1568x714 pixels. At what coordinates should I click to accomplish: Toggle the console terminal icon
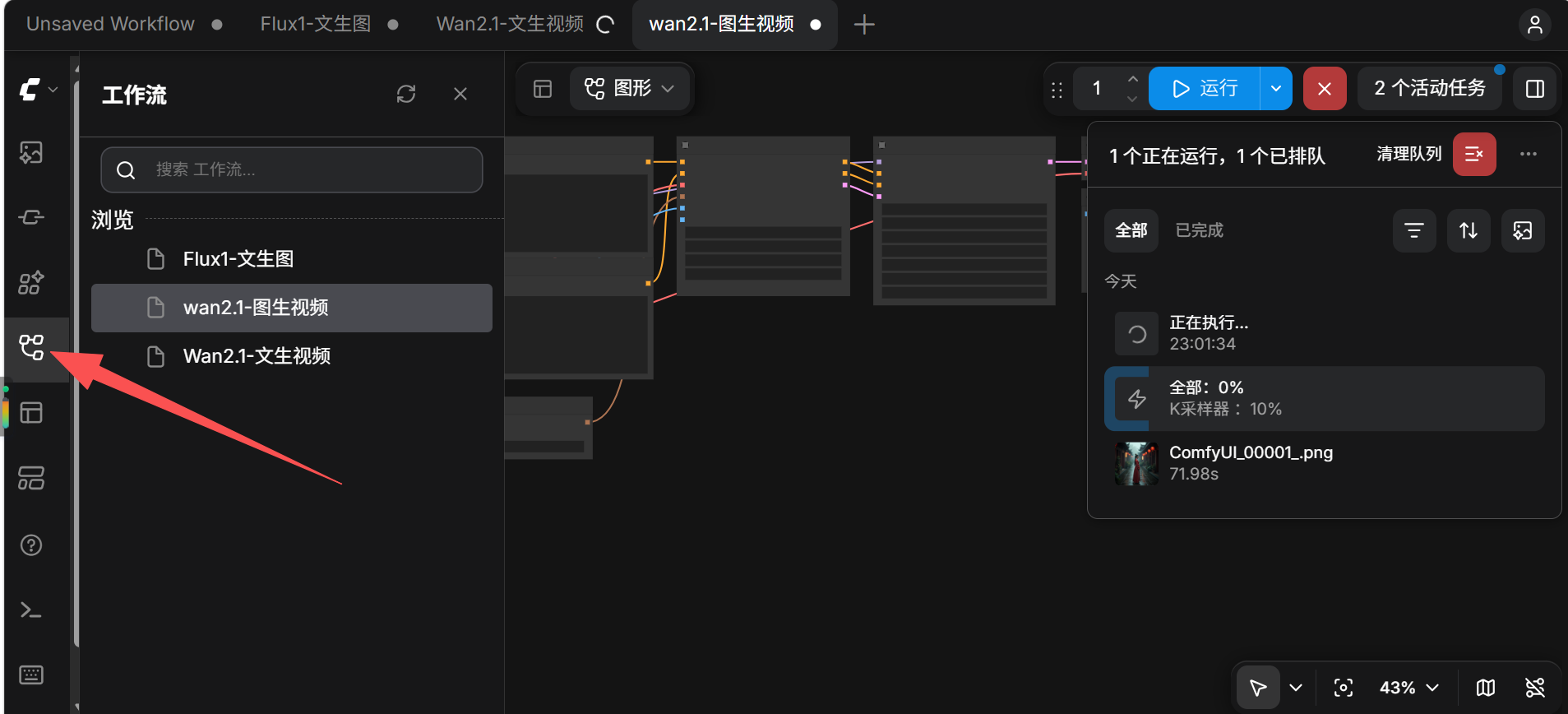31,610
